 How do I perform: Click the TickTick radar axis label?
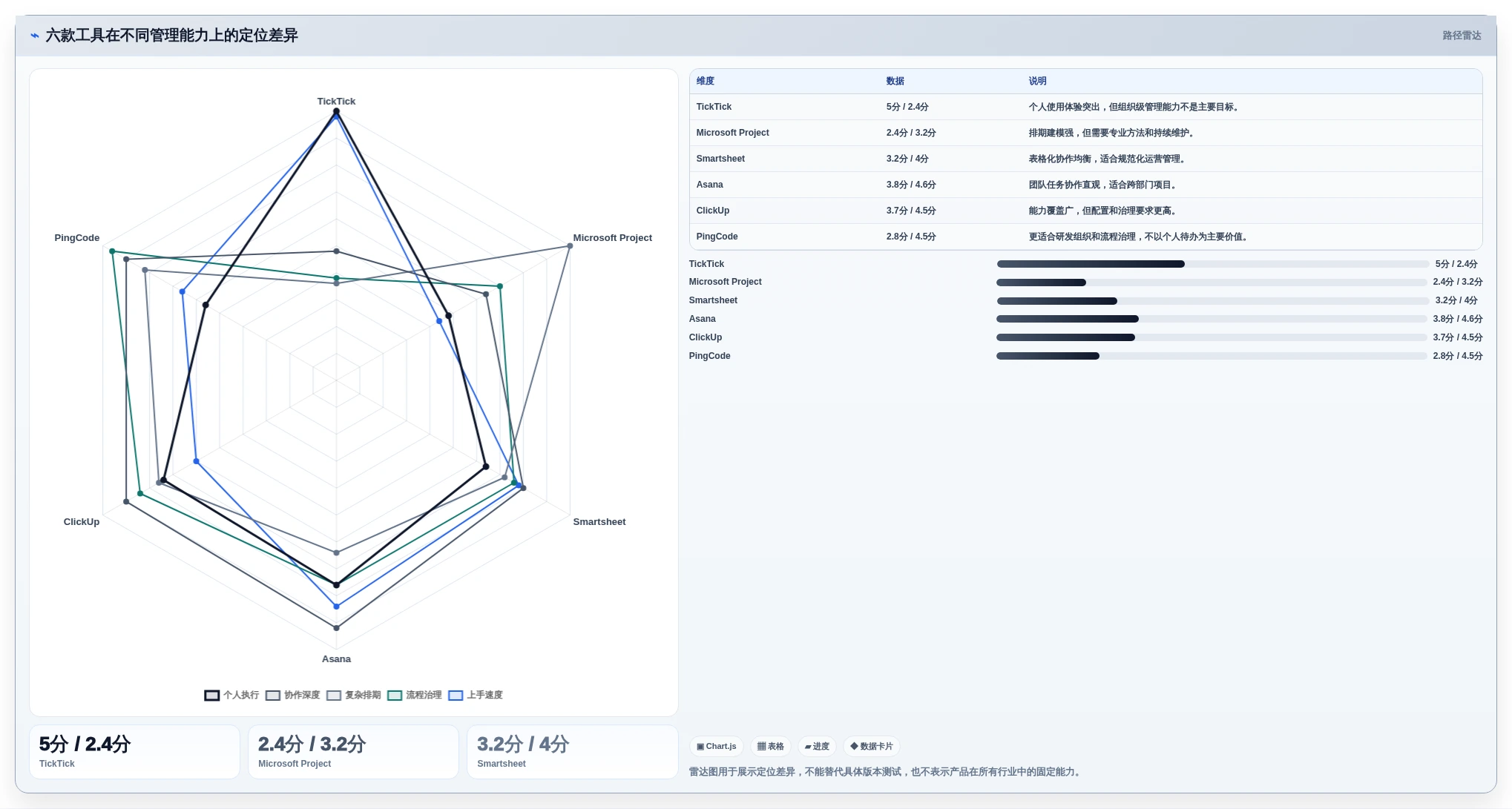coord(336,102)
